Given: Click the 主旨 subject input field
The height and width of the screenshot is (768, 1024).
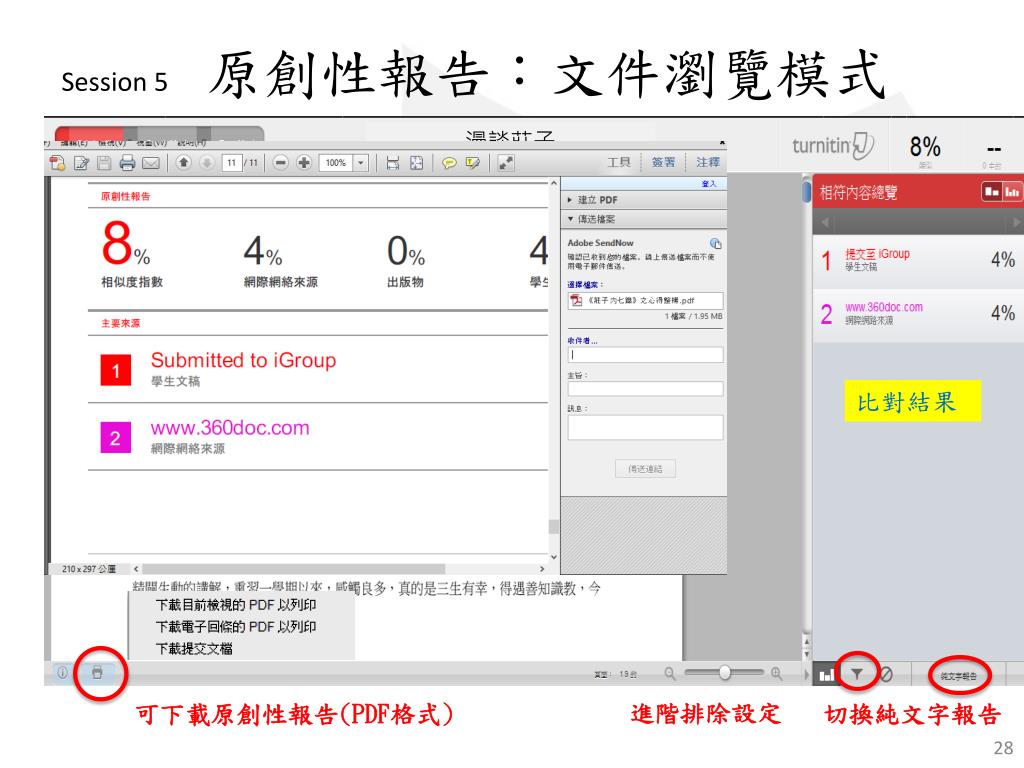Looking at the screenshot, I should click(x=645, y=389).
